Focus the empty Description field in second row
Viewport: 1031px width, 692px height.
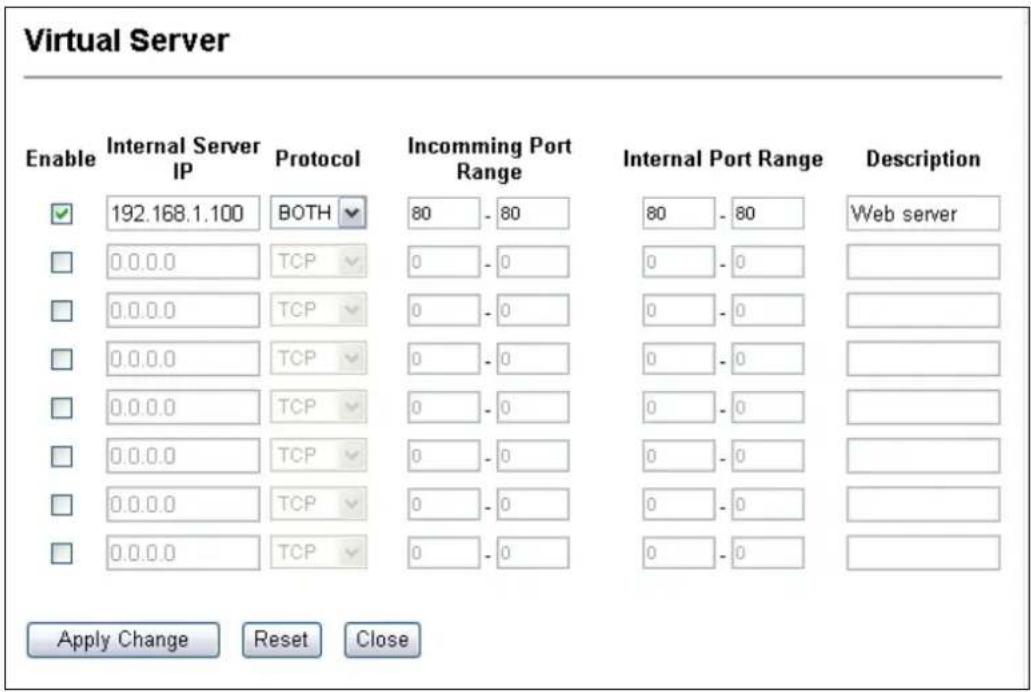923,262
